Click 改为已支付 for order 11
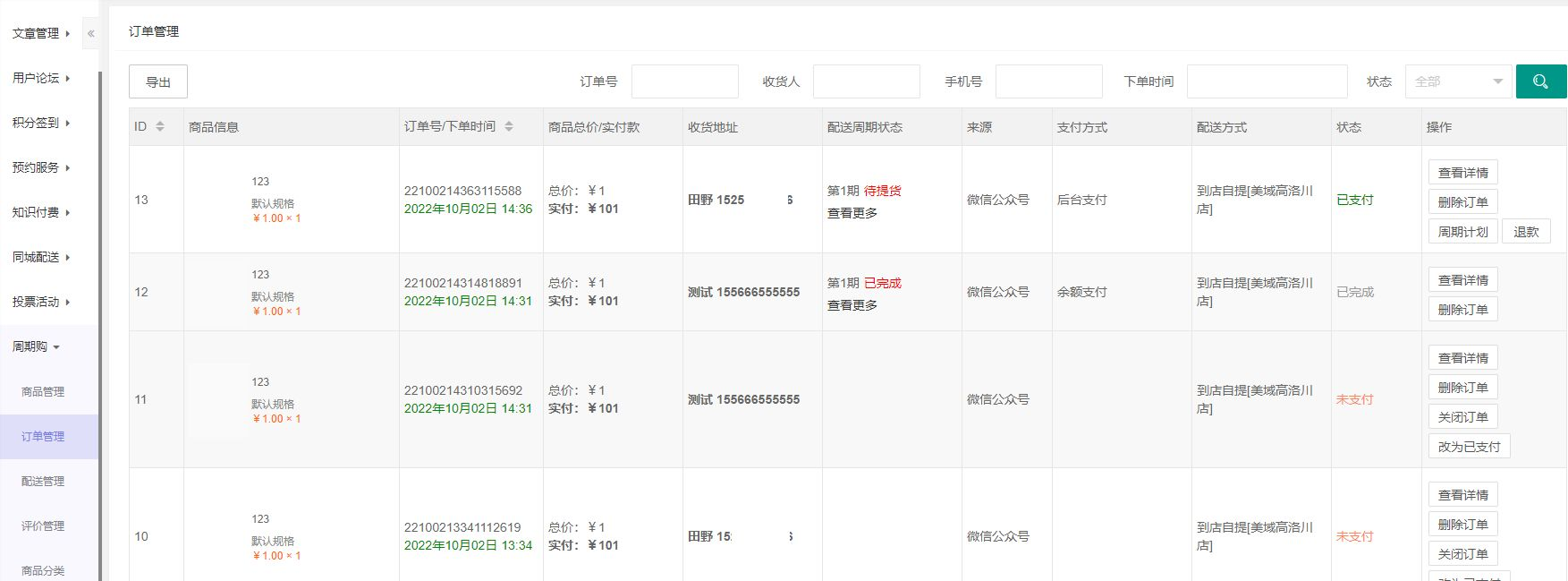 pos(1469,447)
